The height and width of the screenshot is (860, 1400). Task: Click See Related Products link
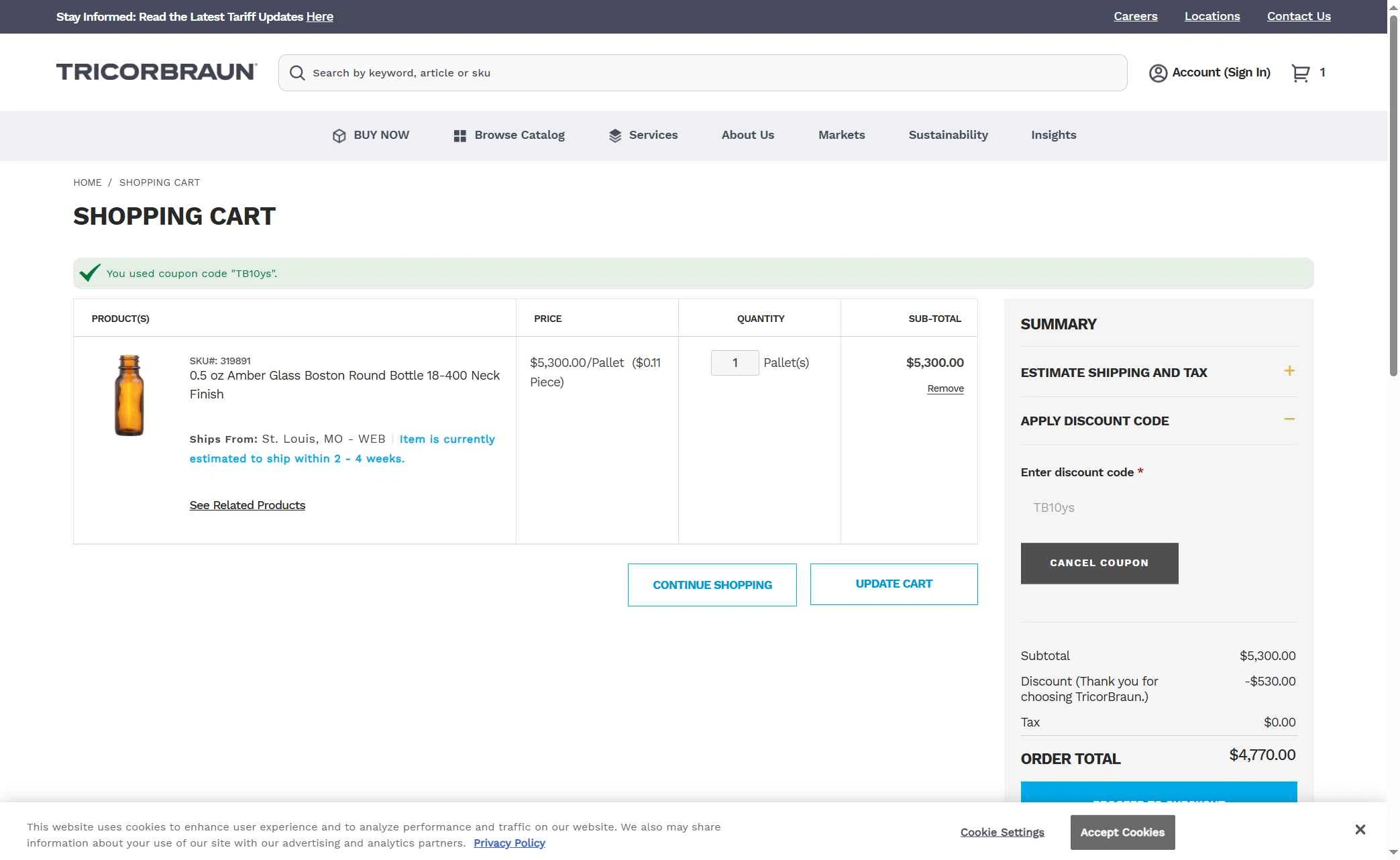pyautogui.click(x=247, y=505)
